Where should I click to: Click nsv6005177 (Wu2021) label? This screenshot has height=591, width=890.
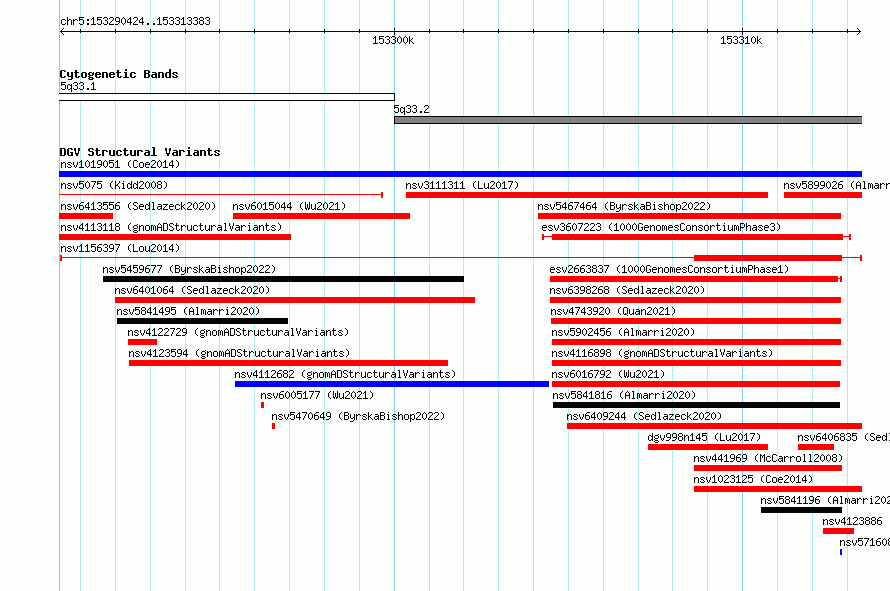[x=317, y=395]
